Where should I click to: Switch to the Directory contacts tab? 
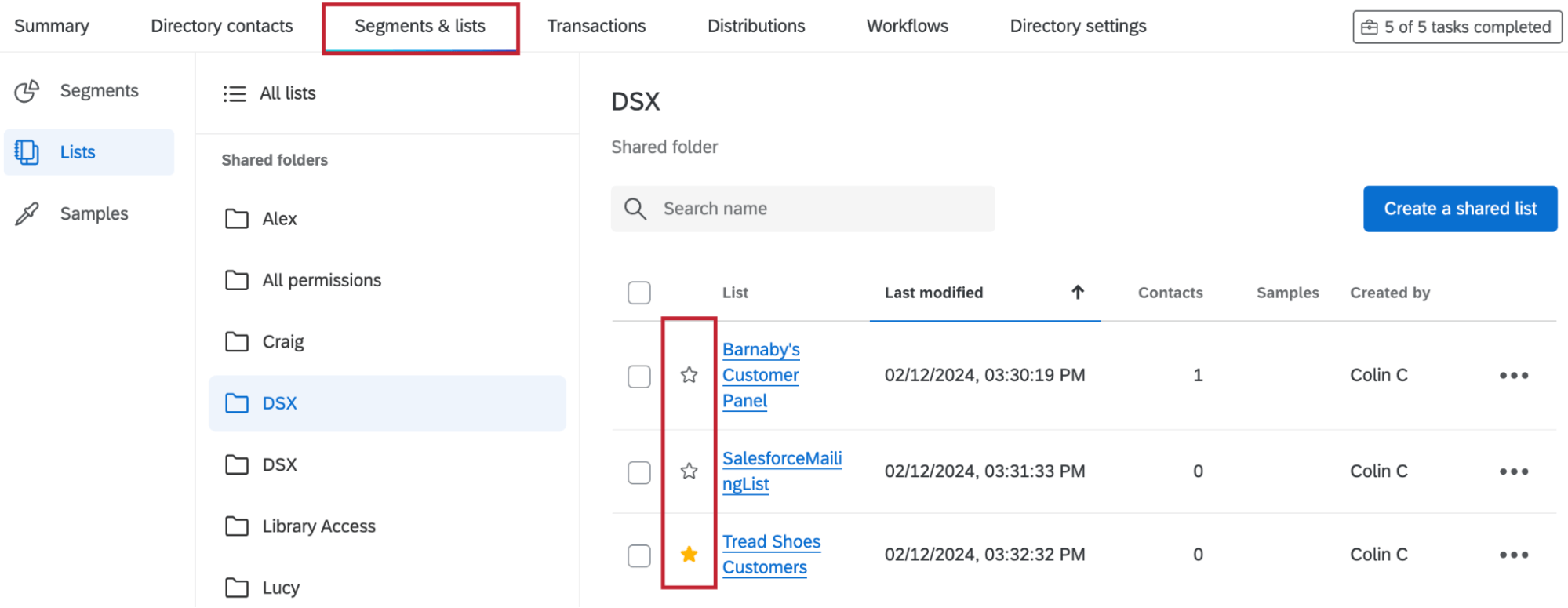click(x=221, y=26)
